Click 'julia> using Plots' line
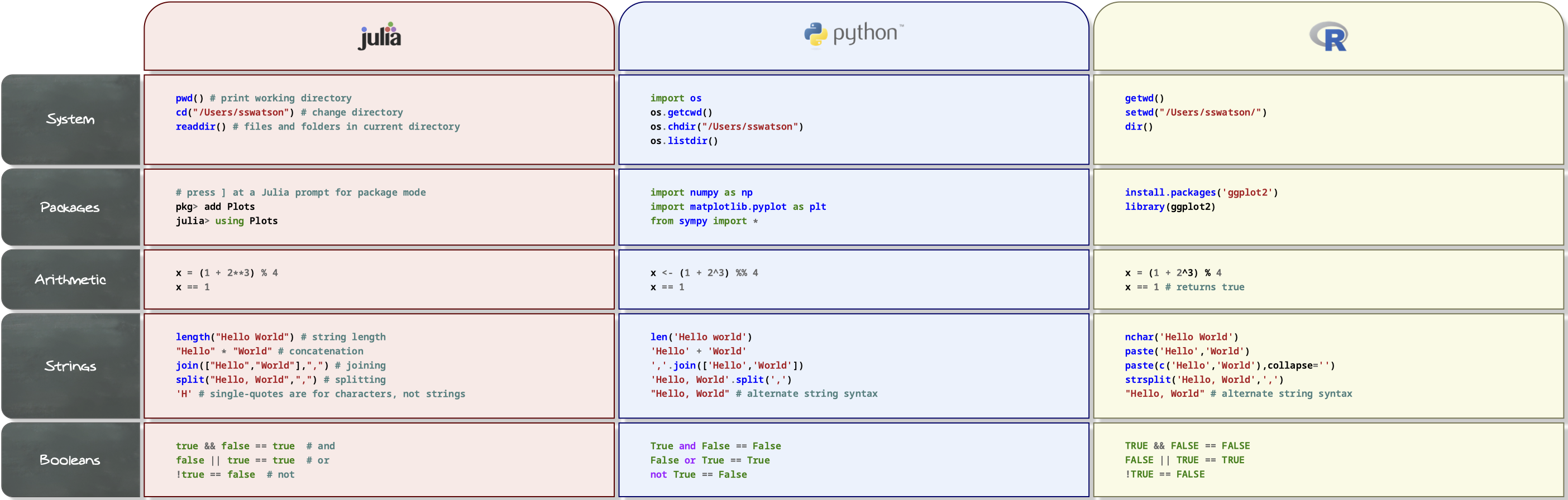Screen dimensions: 1568x500 click(227, 221)
